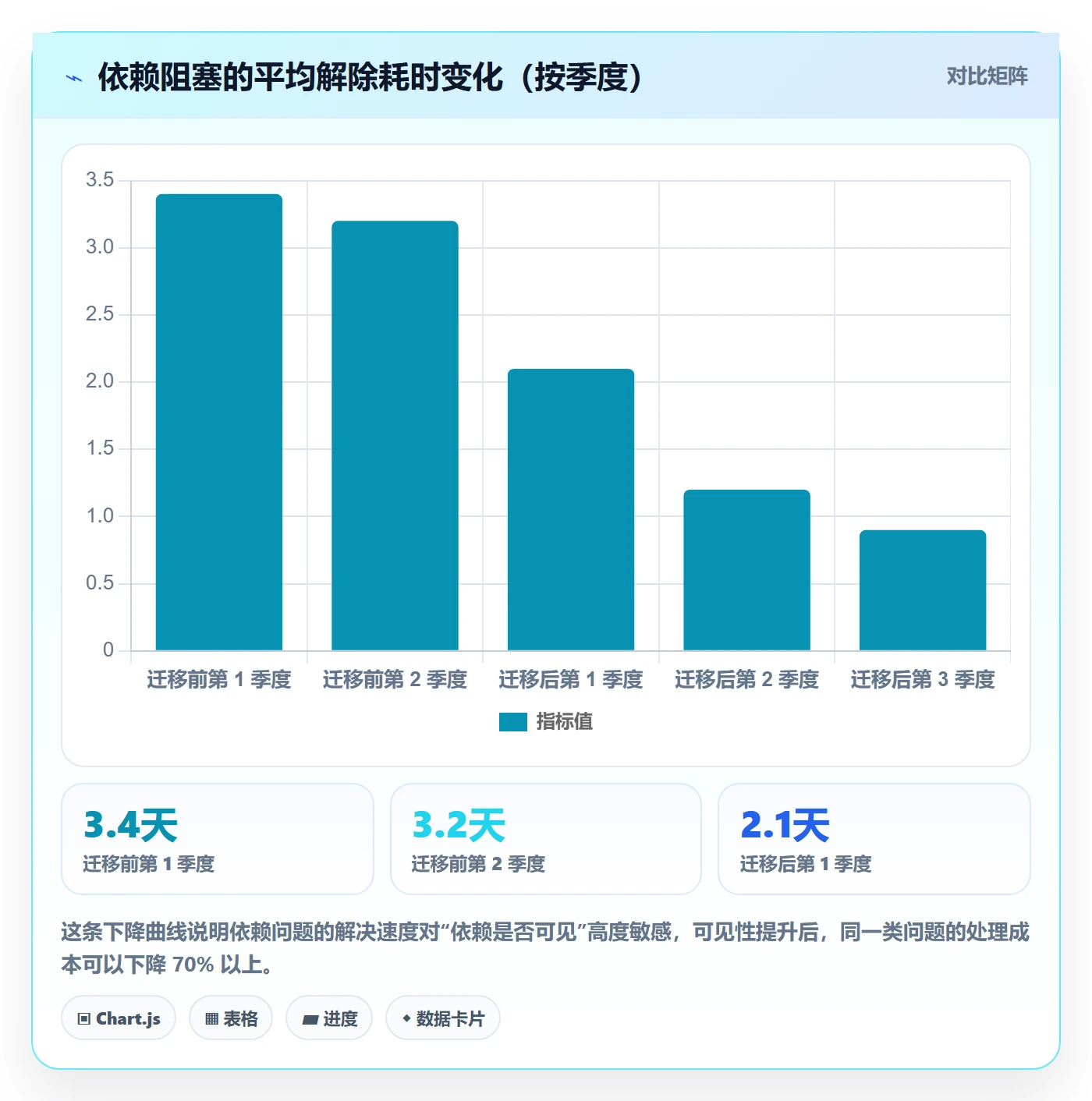This screenshot has height=1101, width=1092.
Task: Click the 指标值 legend label
Action: 565,722
